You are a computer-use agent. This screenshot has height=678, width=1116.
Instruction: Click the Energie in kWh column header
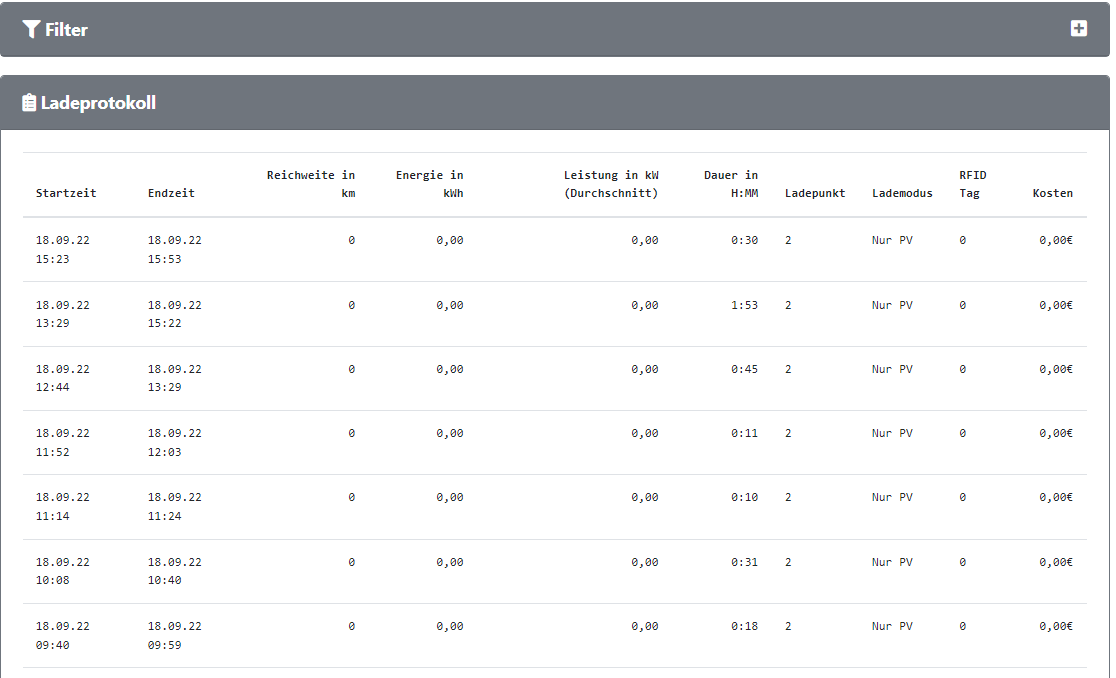pos(429,184)
